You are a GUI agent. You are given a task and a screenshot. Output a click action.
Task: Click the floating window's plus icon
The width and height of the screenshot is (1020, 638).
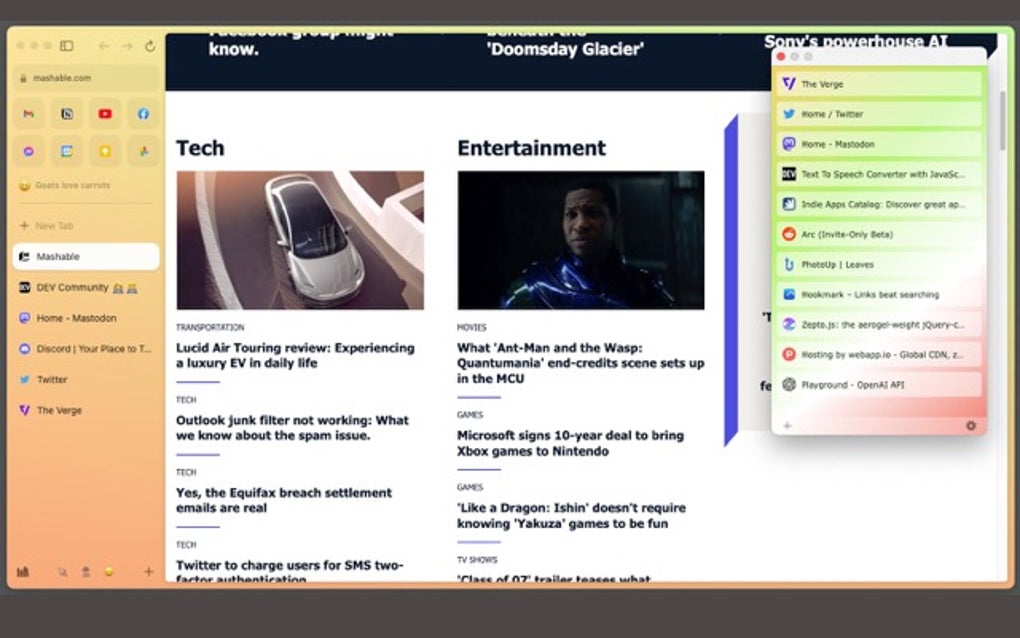pyautogui.click(x=787, y=426)
